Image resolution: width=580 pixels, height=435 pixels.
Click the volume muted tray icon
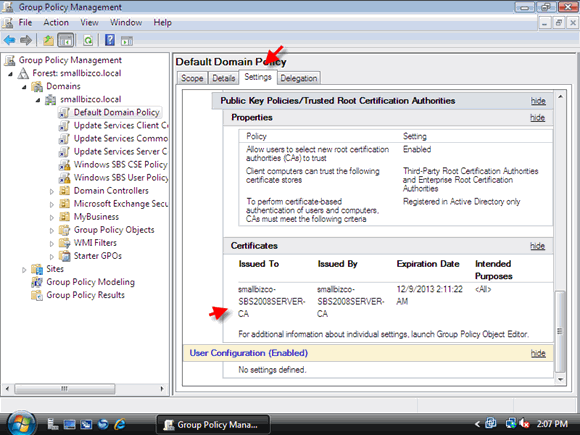coord(524,423)
